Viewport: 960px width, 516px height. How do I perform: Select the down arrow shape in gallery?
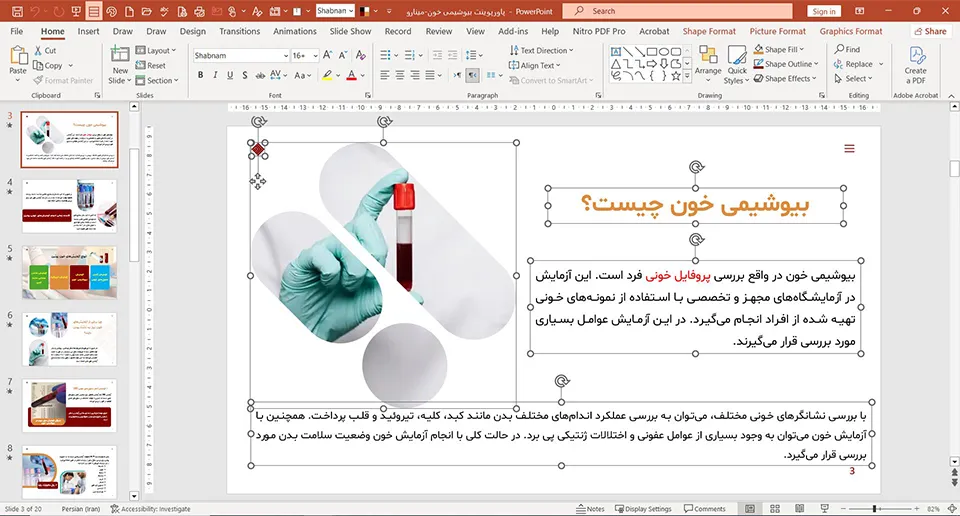(664, 64)
